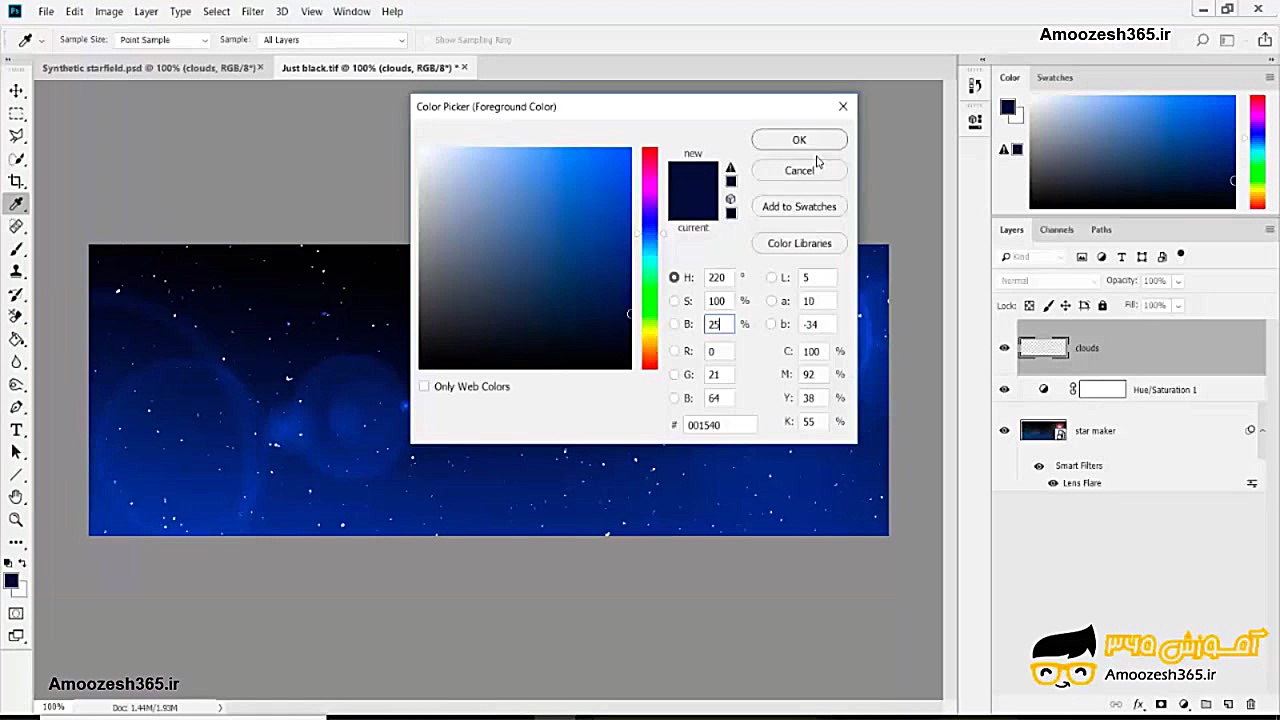
Task: Select the S saturation radio button
Action: (x=674, y=301)
